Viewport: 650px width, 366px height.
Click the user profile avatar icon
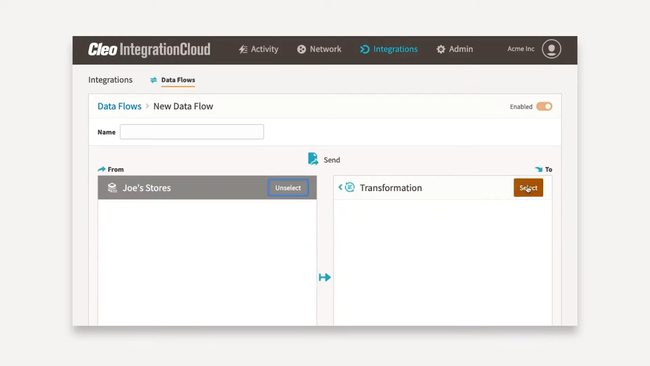[x=551, y=49]
